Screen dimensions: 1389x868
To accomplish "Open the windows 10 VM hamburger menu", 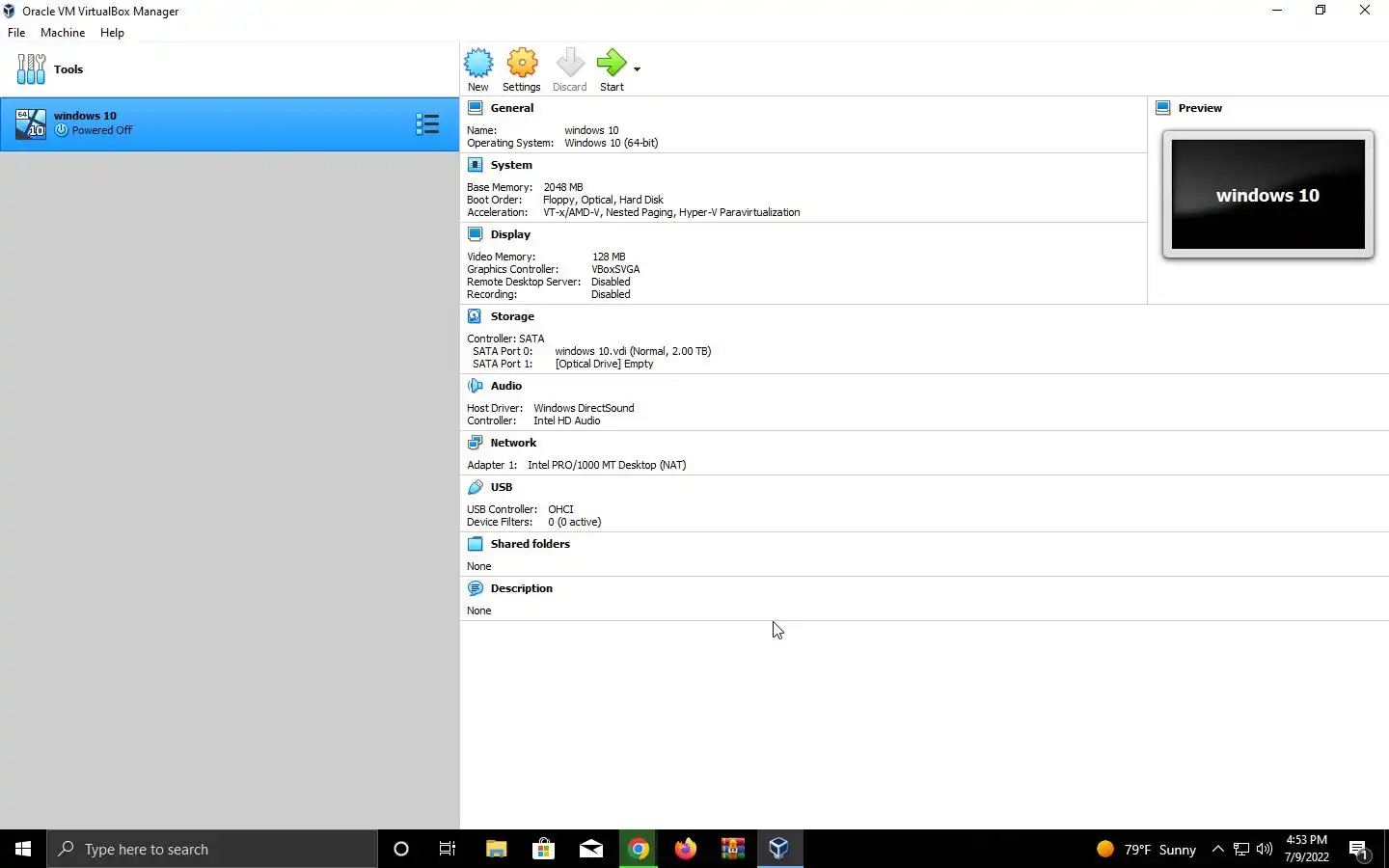I will pos(427,123).
